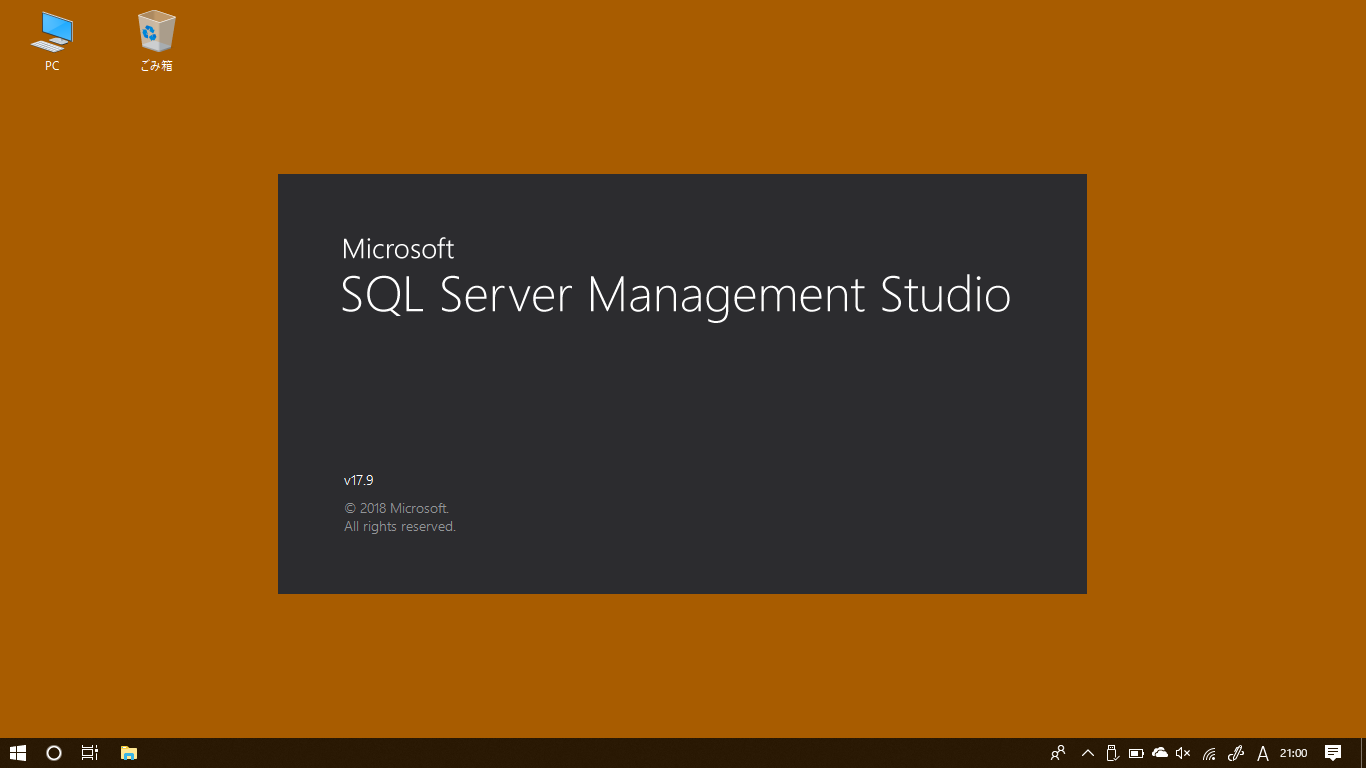
Task: Open Windows Ink Workspace pen icon
Action: pyautogui.click(x=1236, y=753)
